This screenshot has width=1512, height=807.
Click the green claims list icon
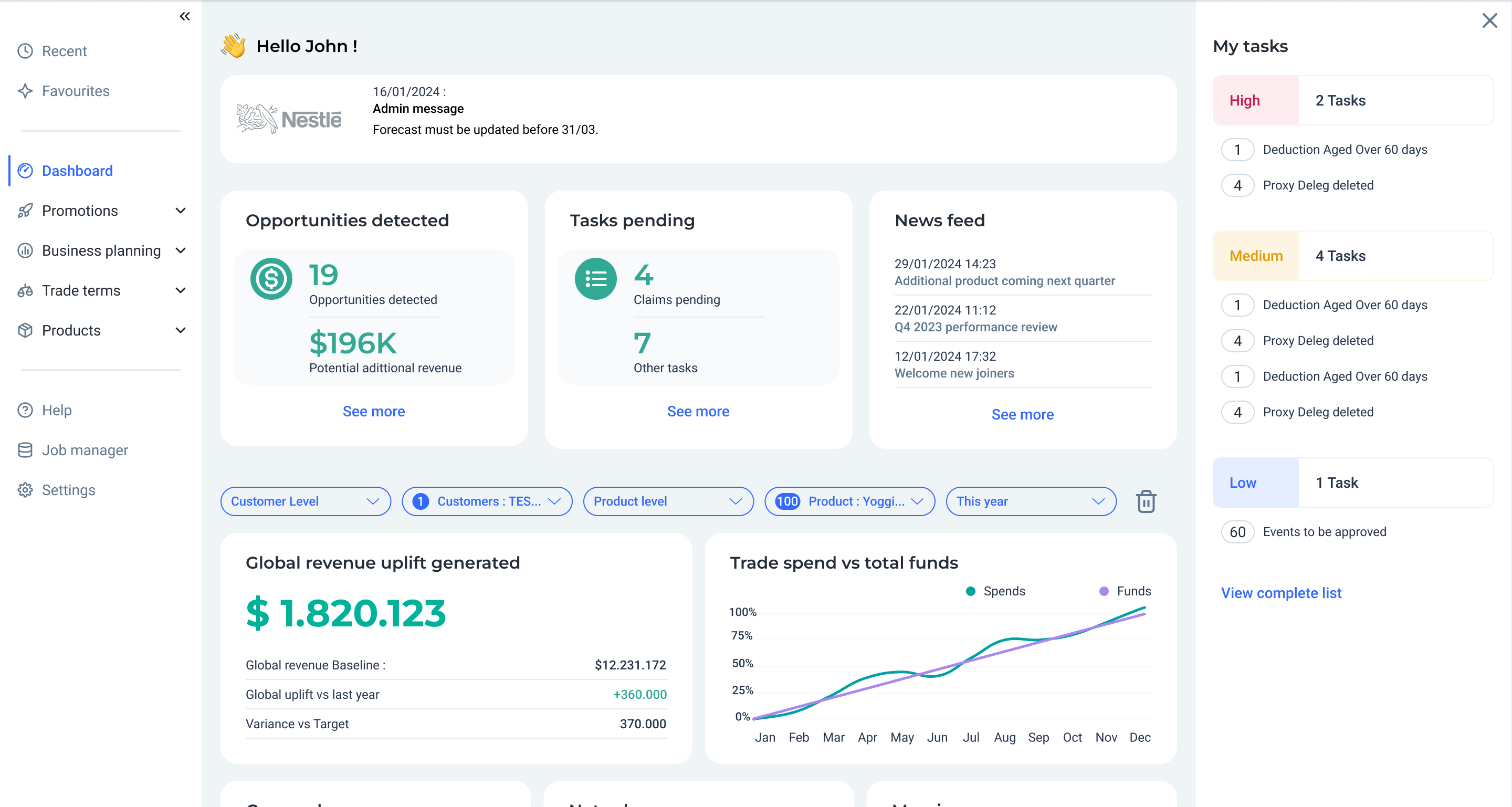[x=595, y=279]
